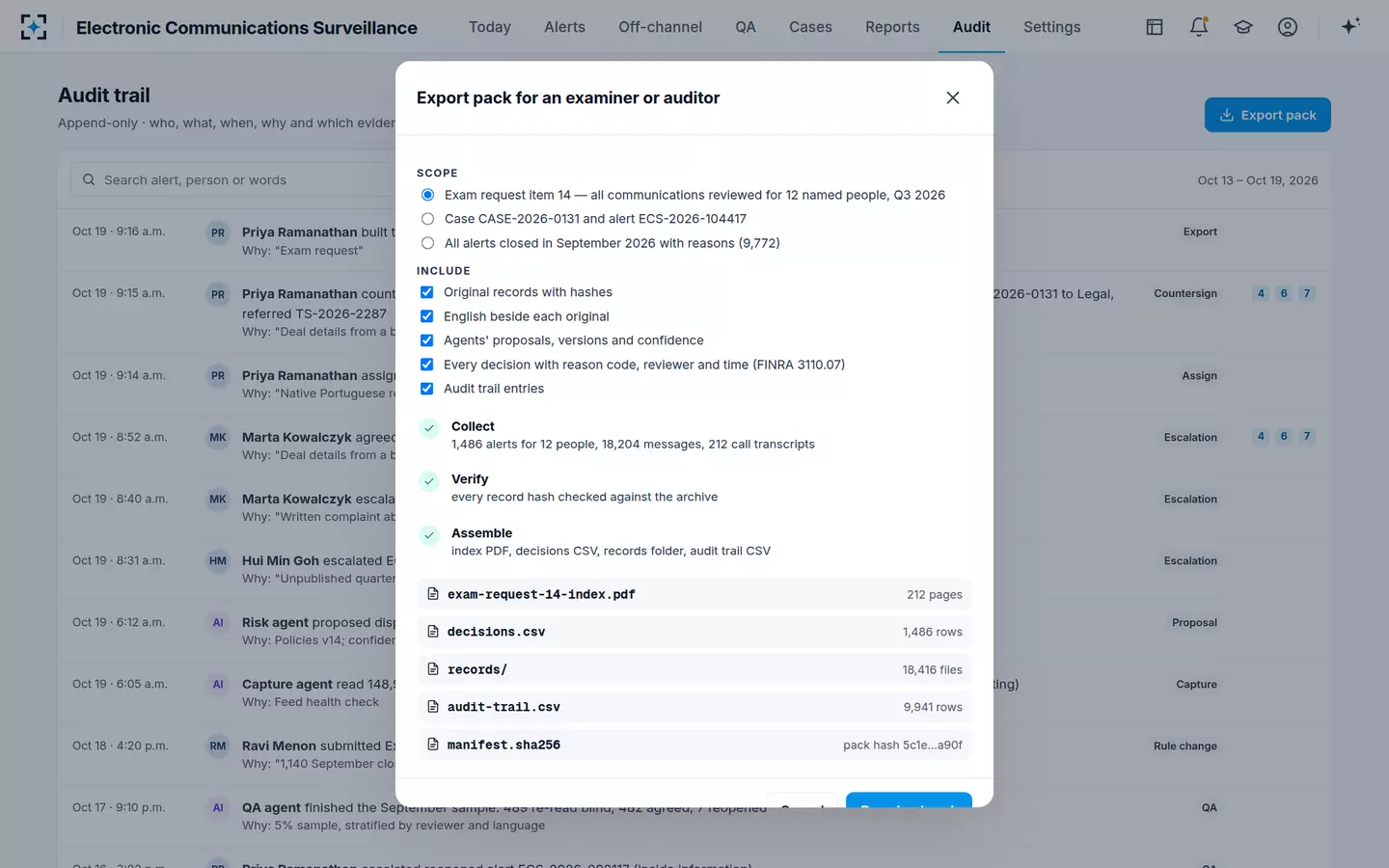Open the user profile icon

pyautogui.click(x=1288, y=27)
